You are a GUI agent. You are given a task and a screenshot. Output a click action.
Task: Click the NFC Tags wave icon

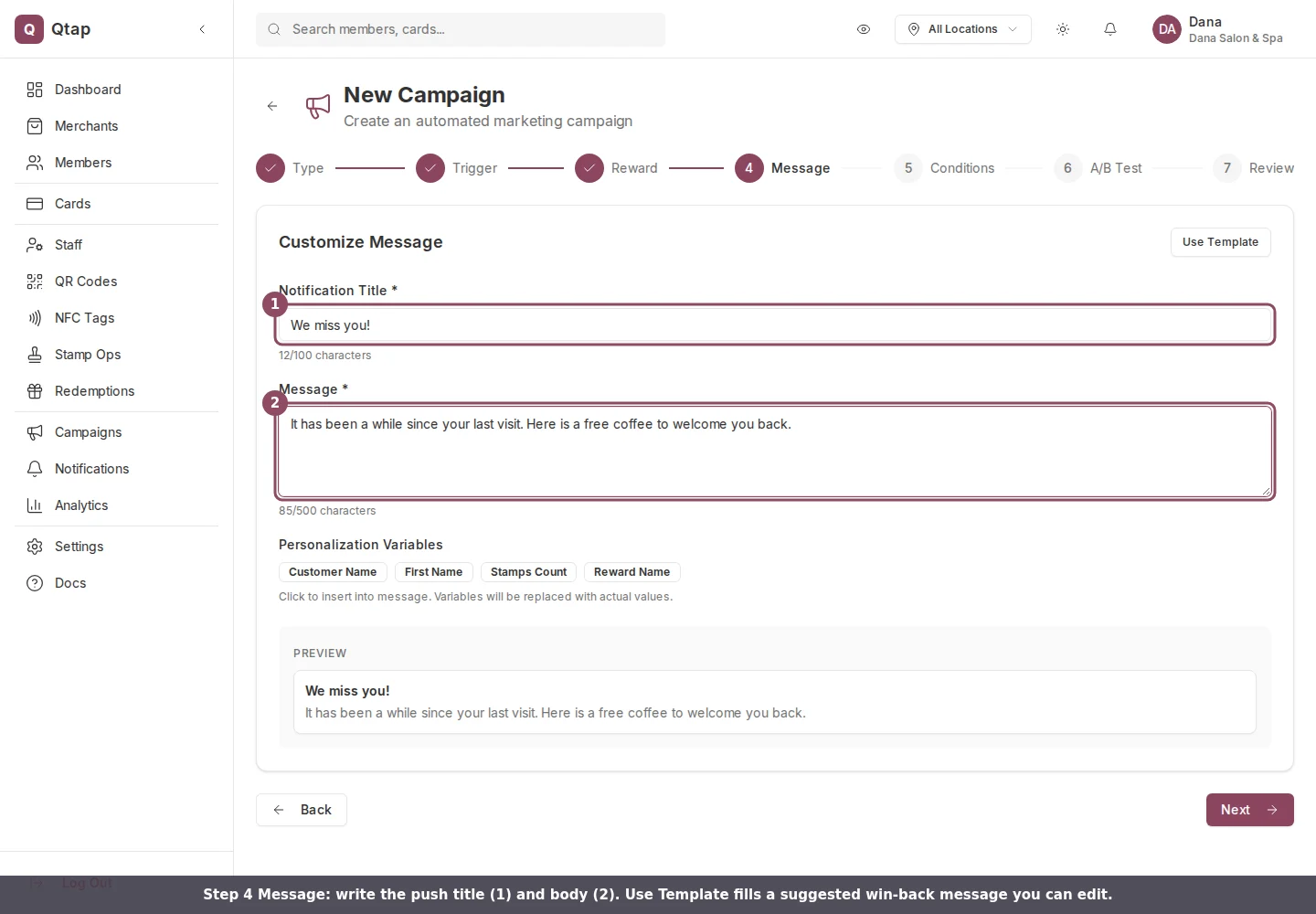click(x=35, y=318)
